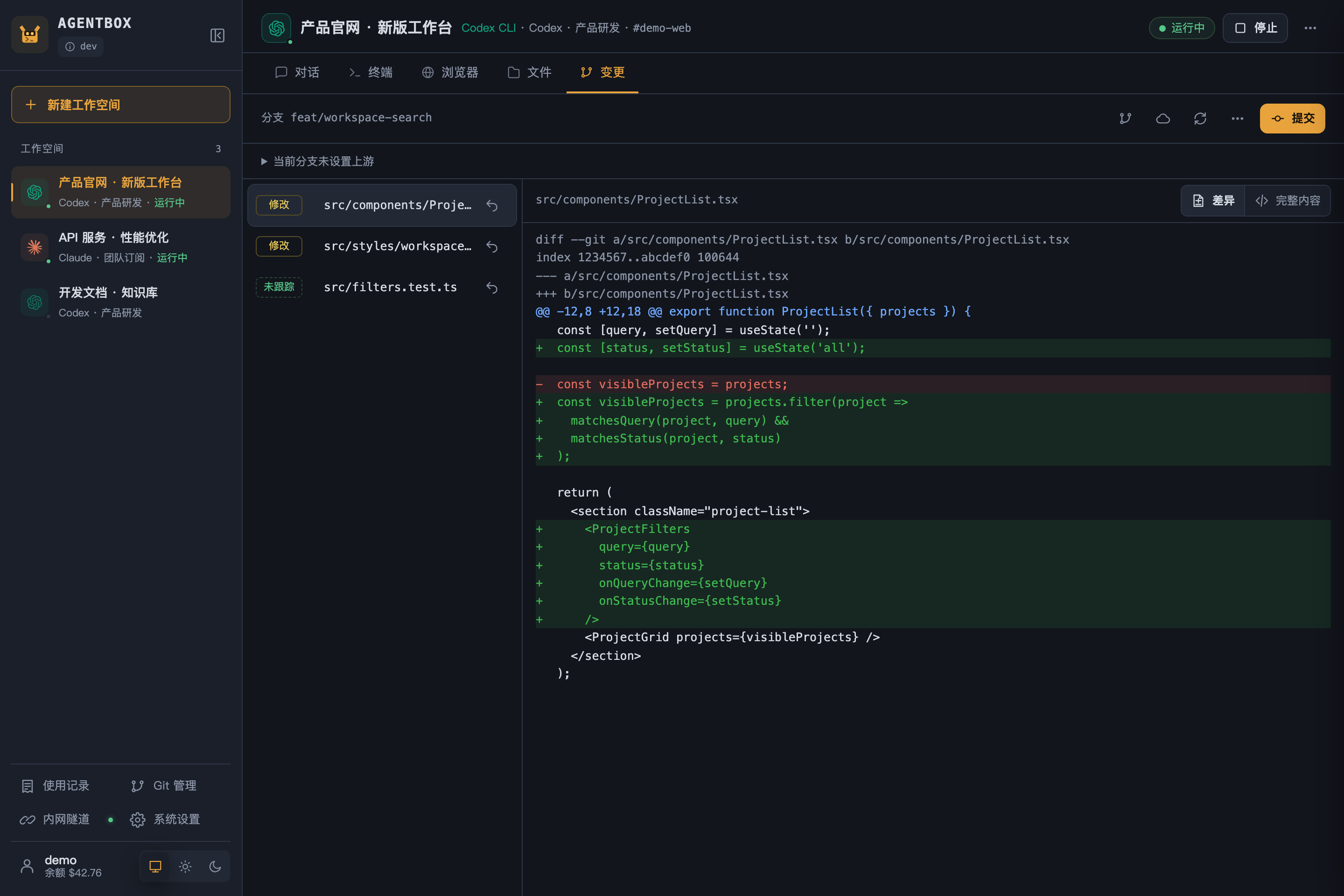
Task: Select changed file src/styles/workspace…
Action: (382, 246)
